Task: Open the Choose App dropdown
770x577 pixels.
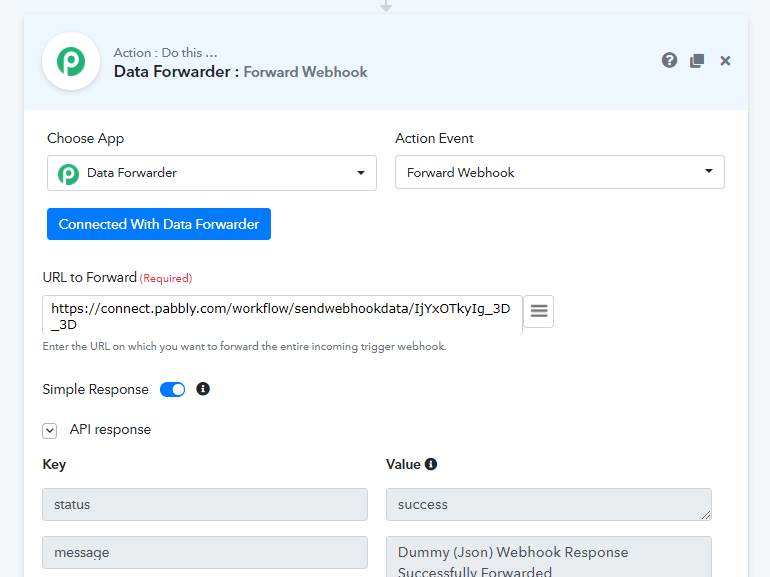Action: (212, 173)
